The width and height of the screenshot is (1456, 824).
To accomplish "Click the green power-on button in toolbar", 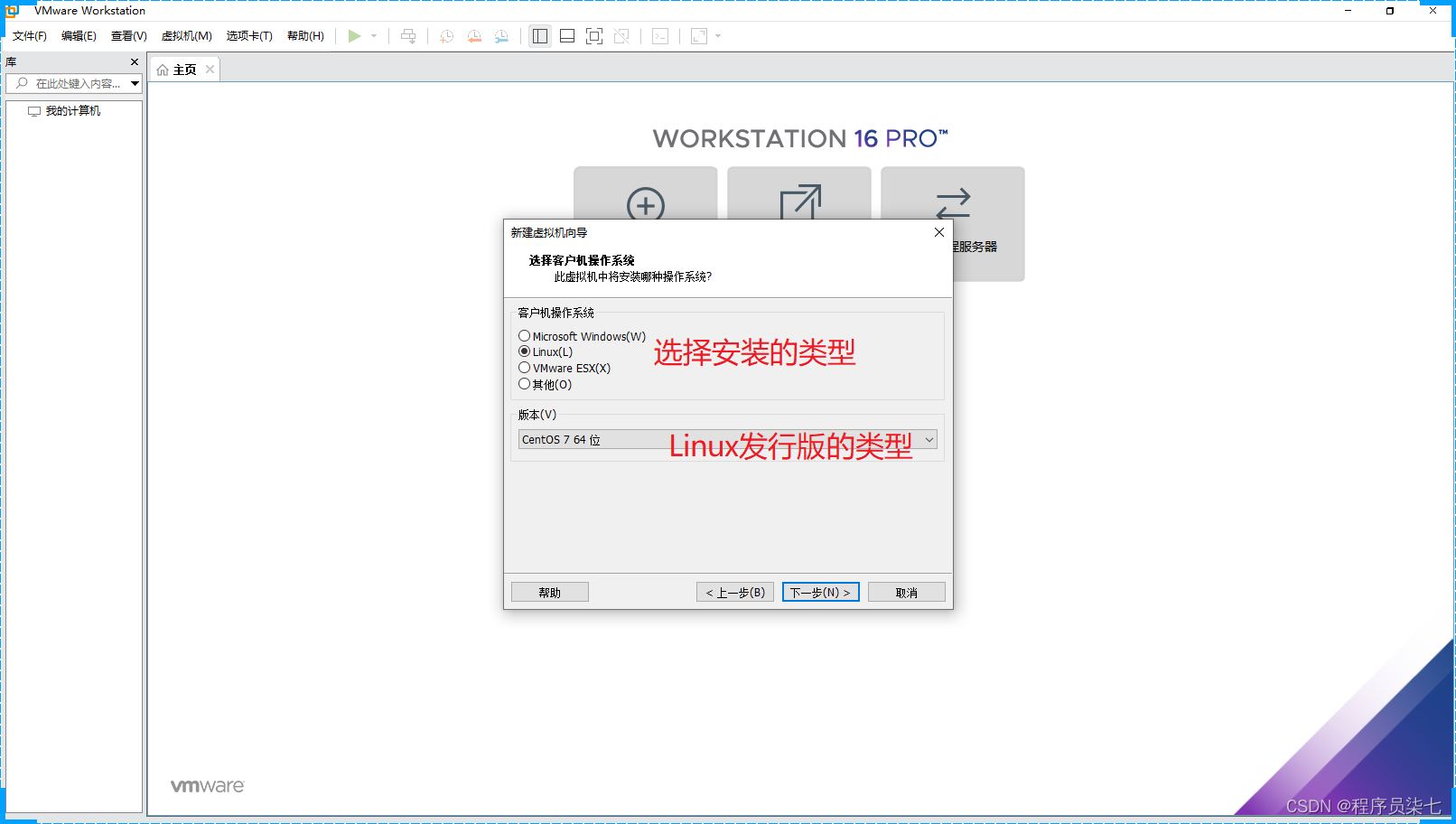I will pos(354,36).
